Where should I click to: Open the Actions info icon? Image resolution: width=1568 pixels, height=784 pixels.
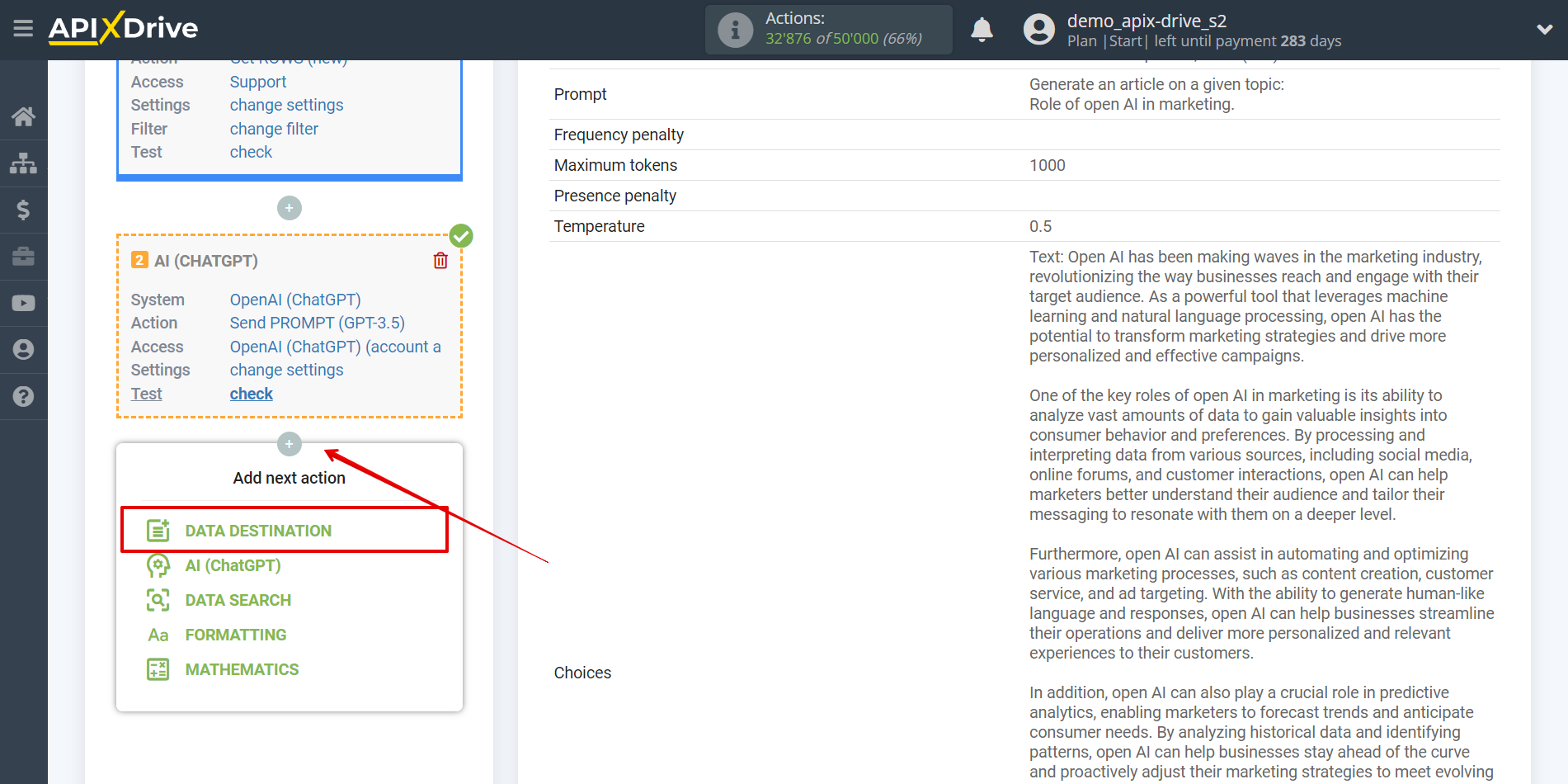point(735,30)
